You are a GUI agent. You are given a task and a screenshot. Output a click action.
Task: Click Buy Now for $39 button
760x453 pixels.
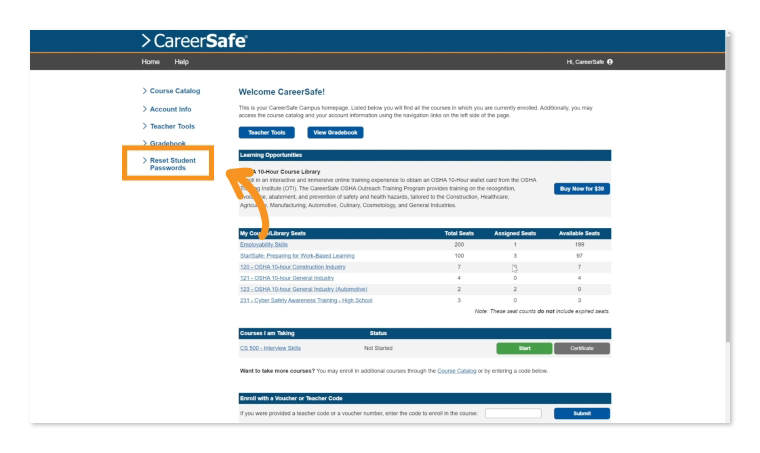[582, 189]
